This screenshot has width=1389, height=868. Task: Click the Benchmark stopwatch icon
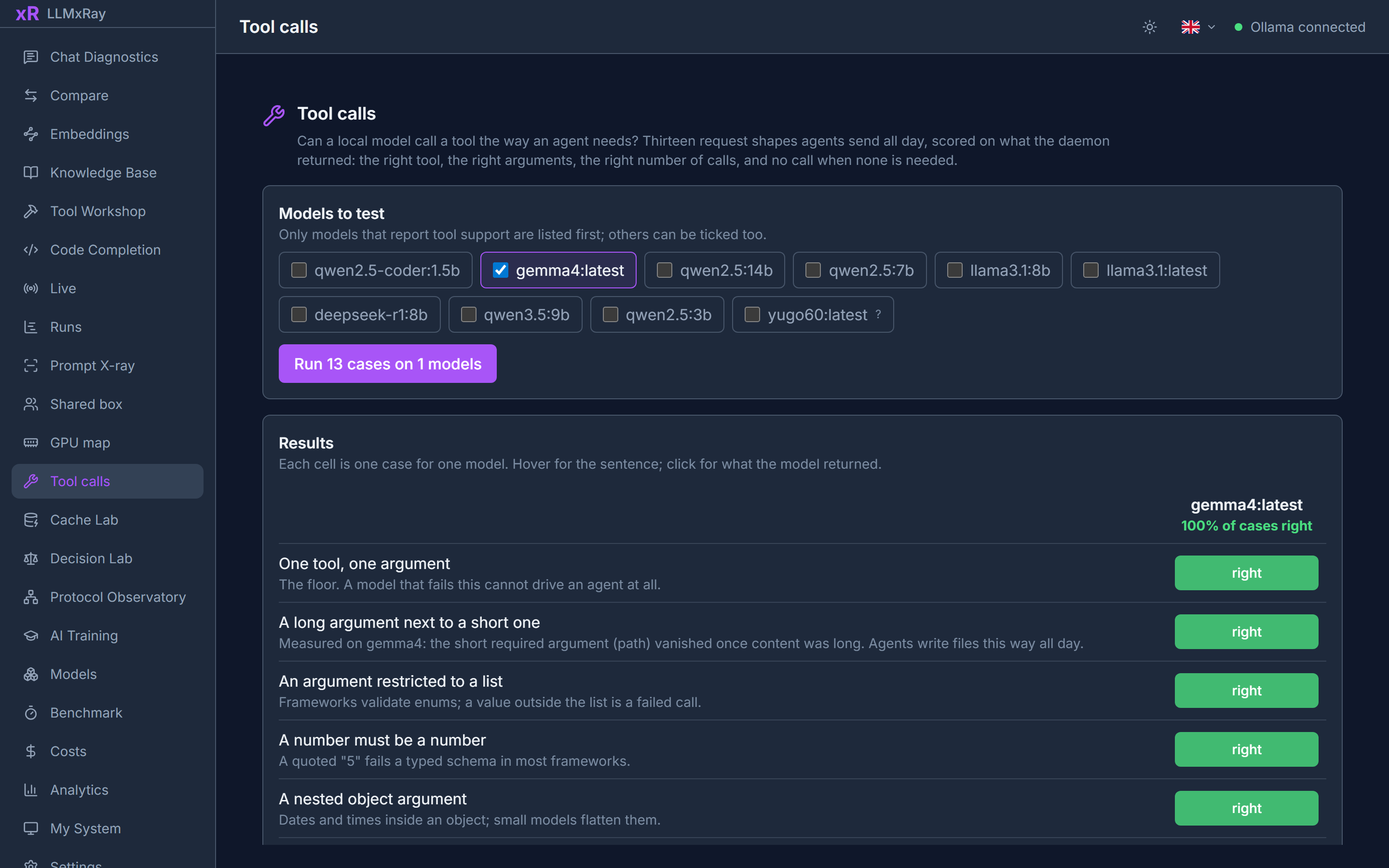[x=31, y=712]
